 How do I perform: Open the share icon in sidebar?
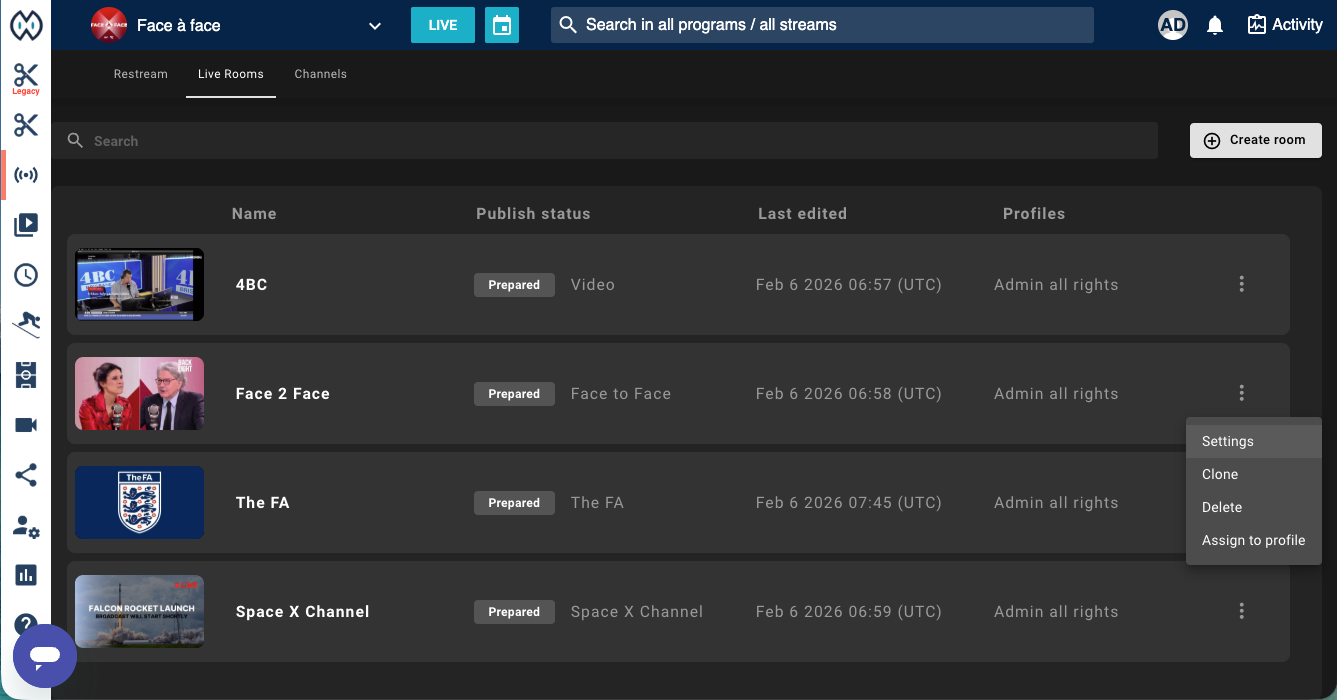coord(26,475)
